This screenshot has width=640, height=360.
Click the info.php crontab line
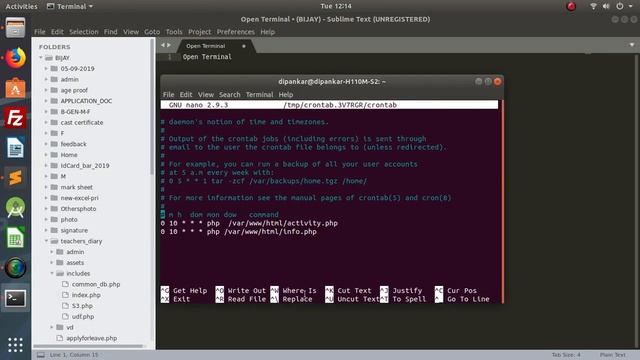(239, 232)
